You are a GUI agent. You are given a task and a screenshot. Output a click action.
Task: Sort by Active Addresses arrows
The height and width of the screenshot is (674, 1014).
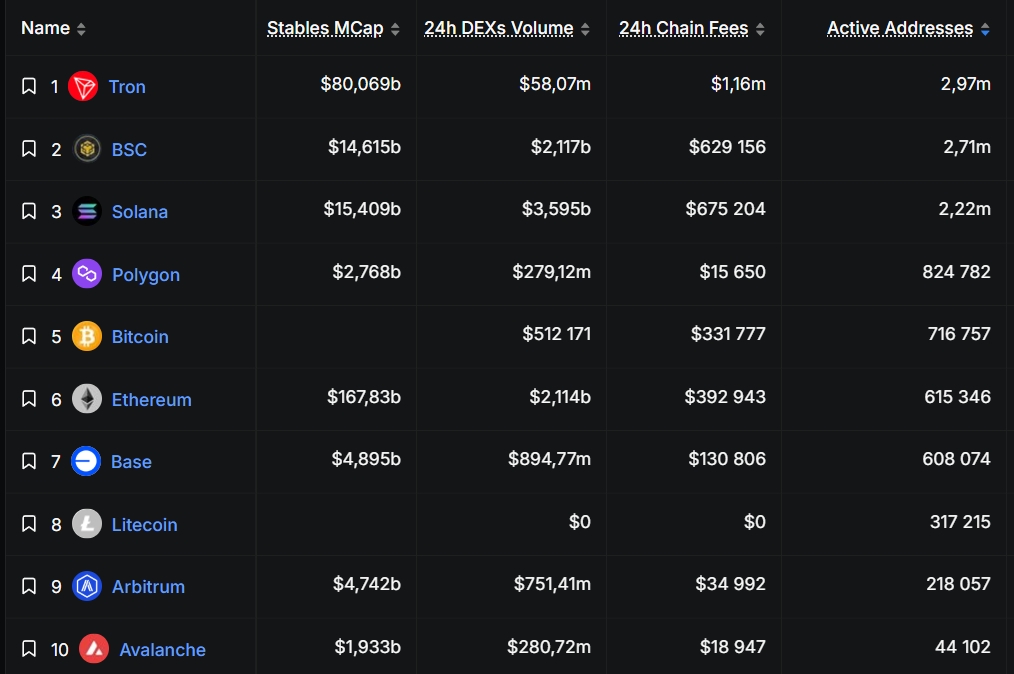tap(986, 29)
